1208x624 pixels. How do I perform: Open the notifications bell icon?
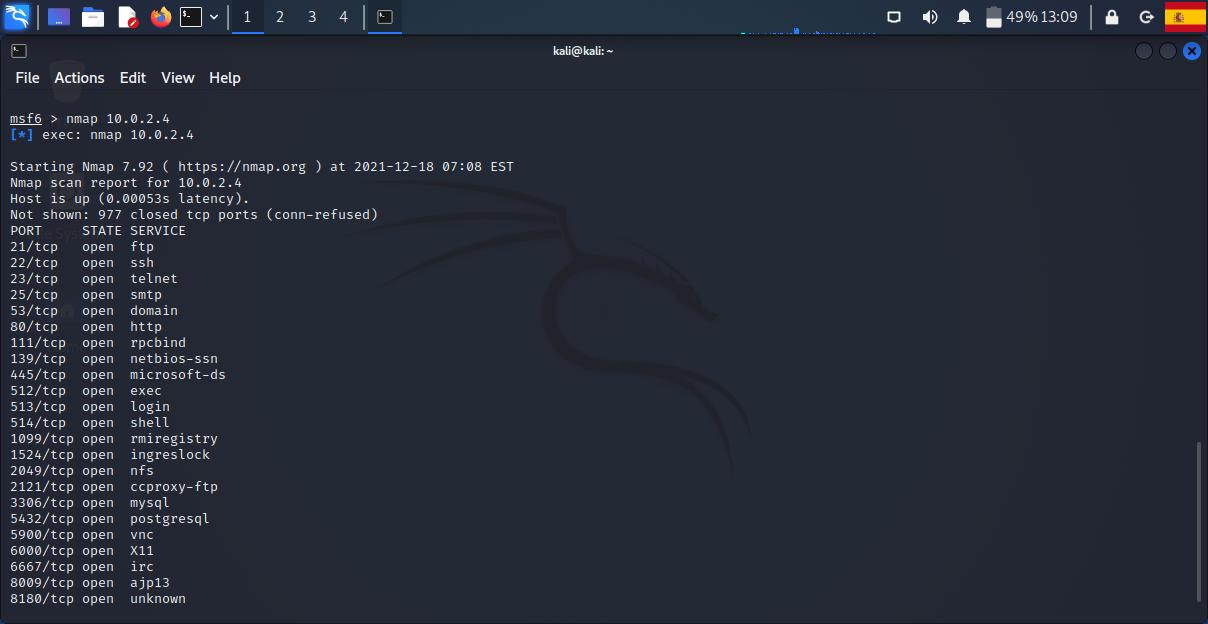click(964, 17)
